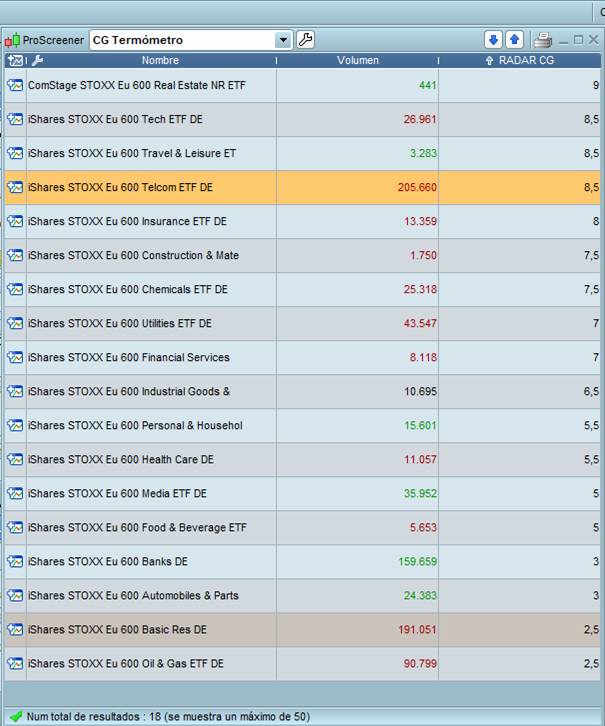Select iShares Food & Beverage ETF name

click(137, 527)
